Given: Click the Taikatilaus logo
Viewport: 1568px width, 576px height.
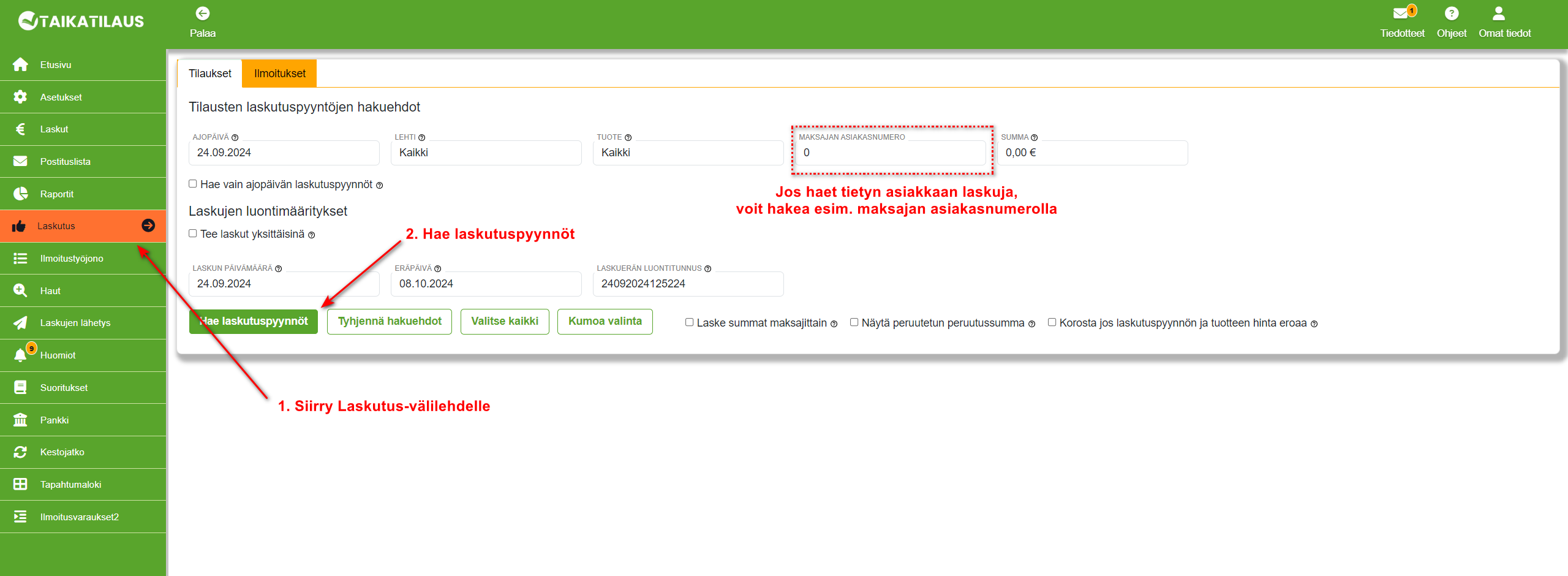Looking at the screenshot, I should pos(81,21).
